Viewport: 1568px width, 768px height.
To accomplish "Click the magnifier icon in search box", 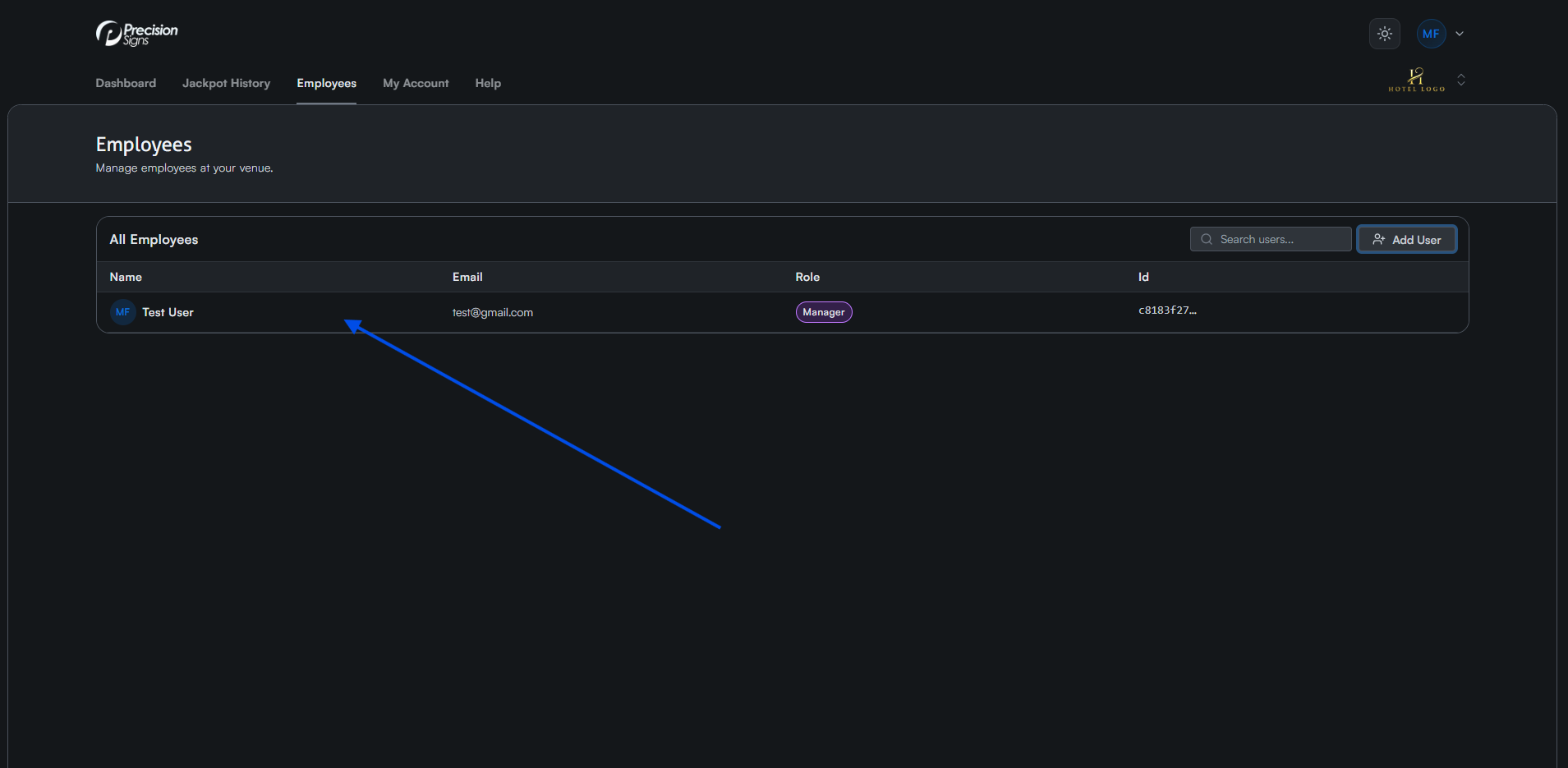I will tap(1207, 239).
